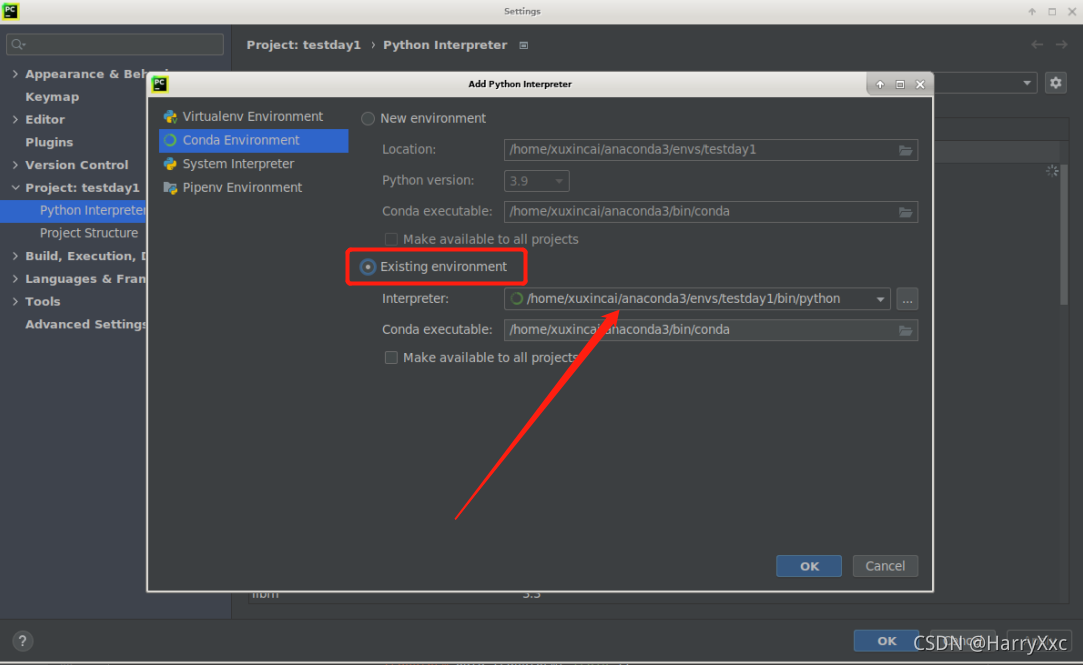Browse Conda executable under Existing environment
Screen dimensions: 1083x665
click(905, 331)
